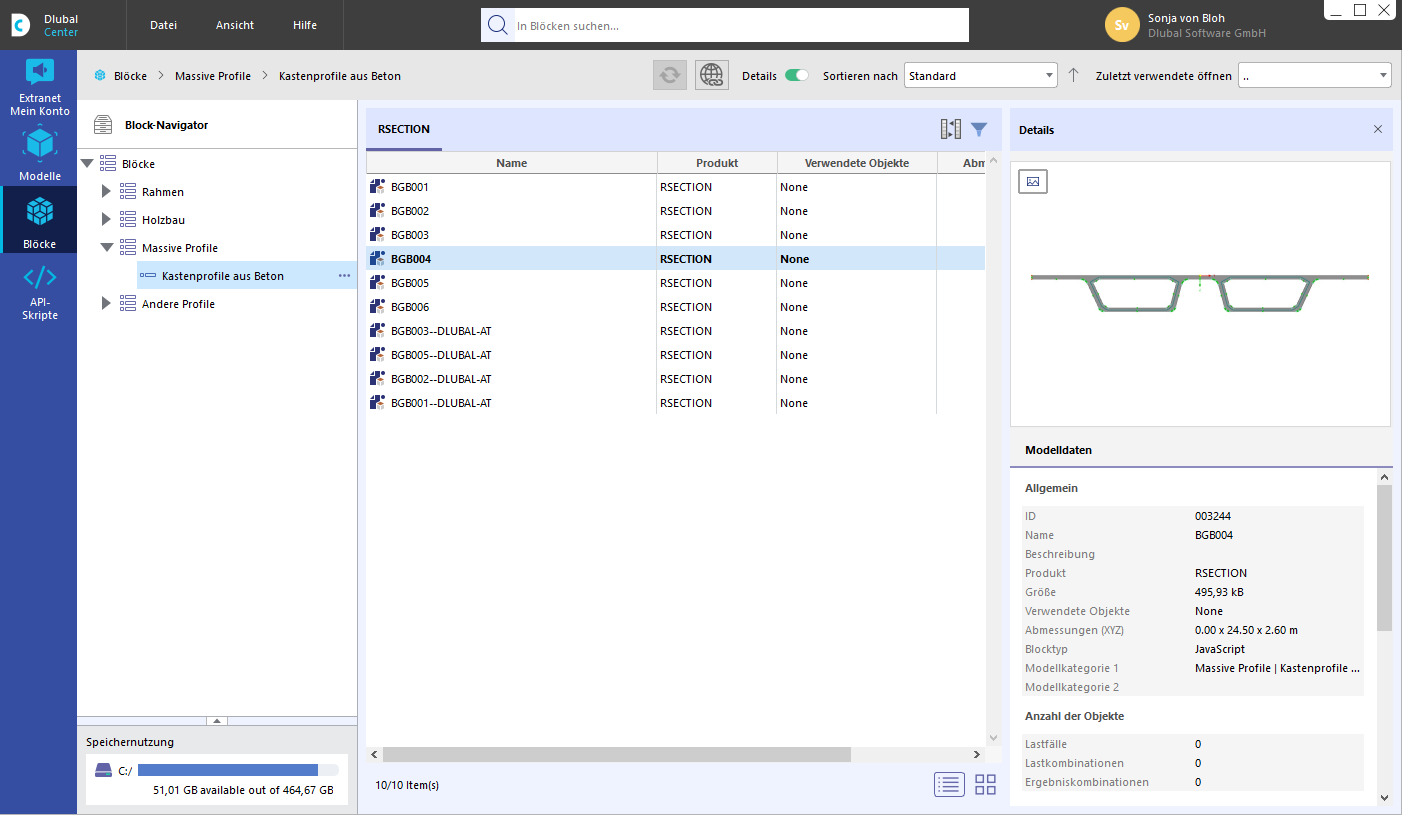Viewport: 1402px width, 815px height.
Task: Click the C:/ drive icon
Action: point(103,770)
